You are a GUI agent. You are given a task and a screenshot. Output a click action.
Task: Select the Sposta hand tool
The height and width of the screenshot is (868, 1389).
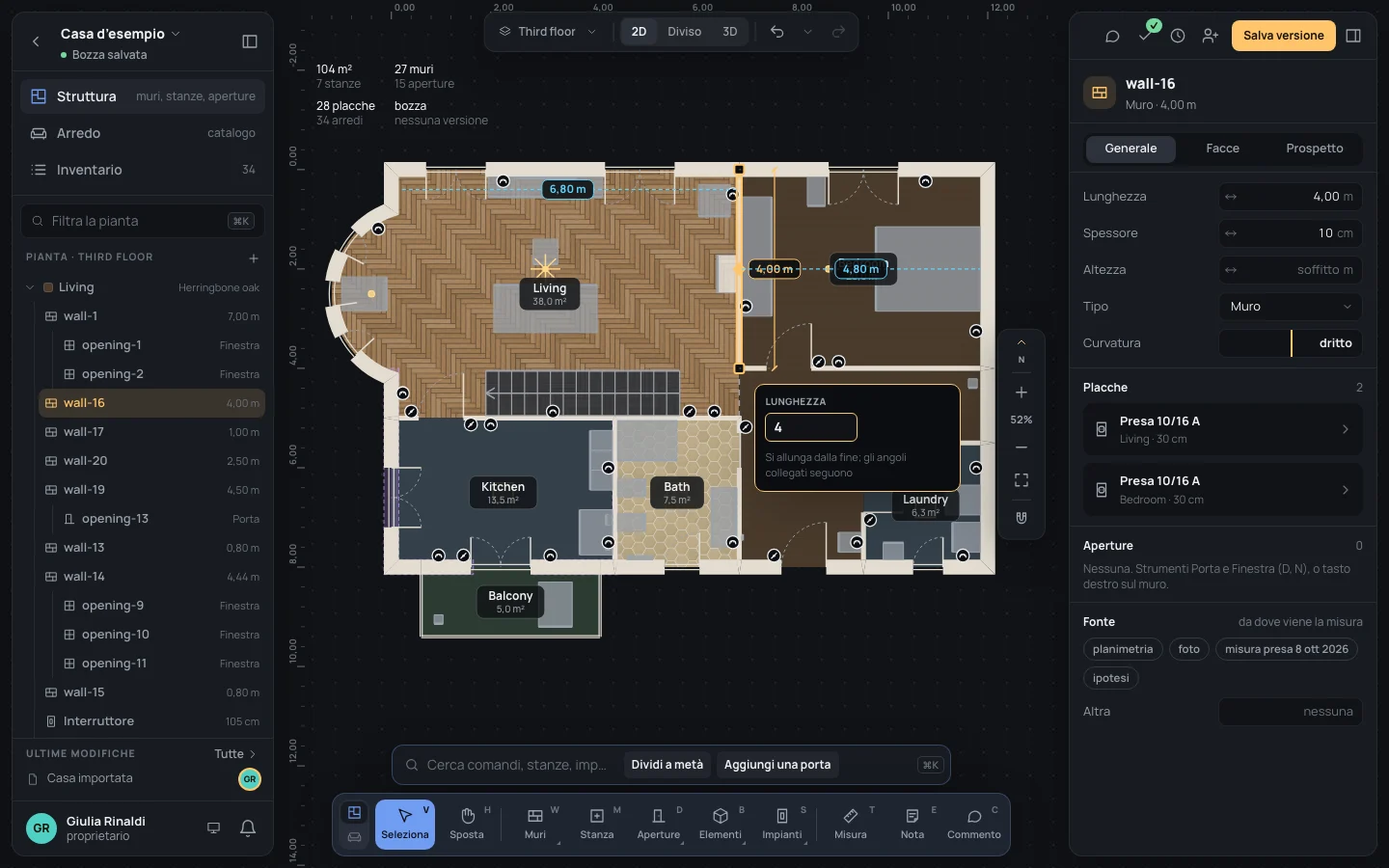pos(467,825)
